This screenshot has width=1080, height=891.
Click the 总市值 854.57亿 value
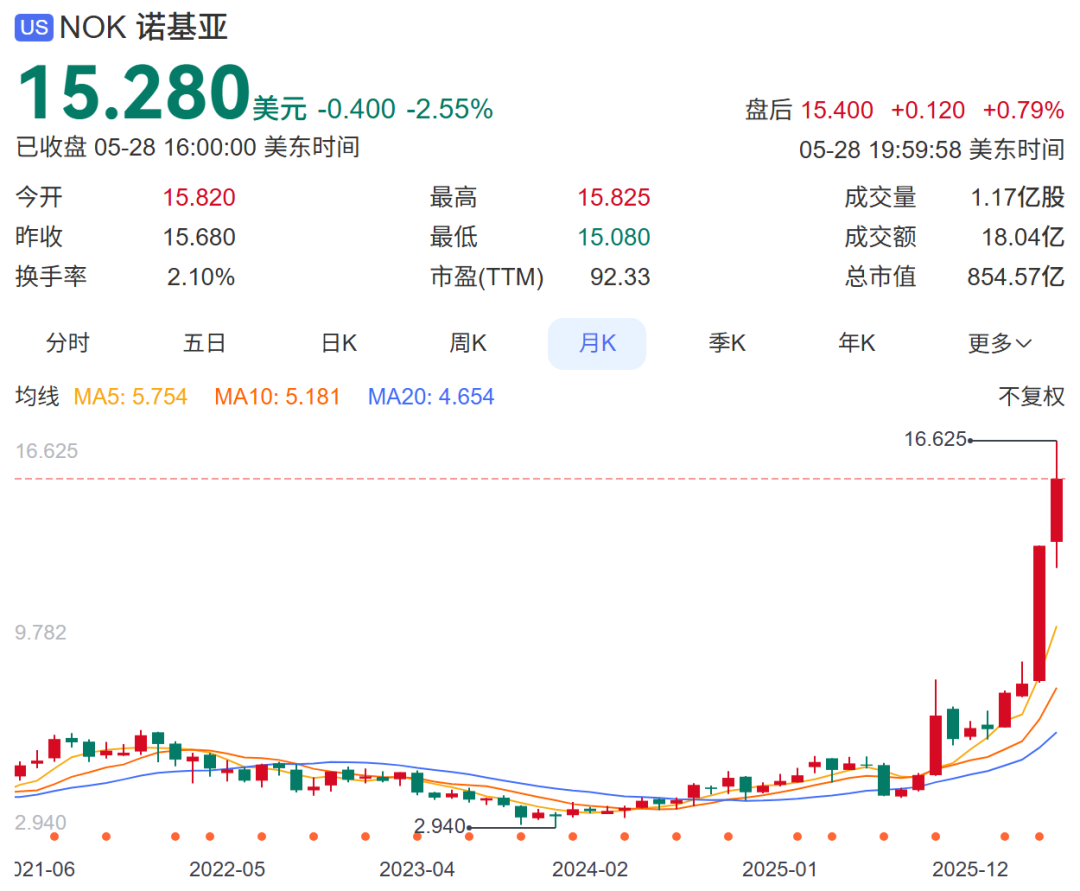1016,277
